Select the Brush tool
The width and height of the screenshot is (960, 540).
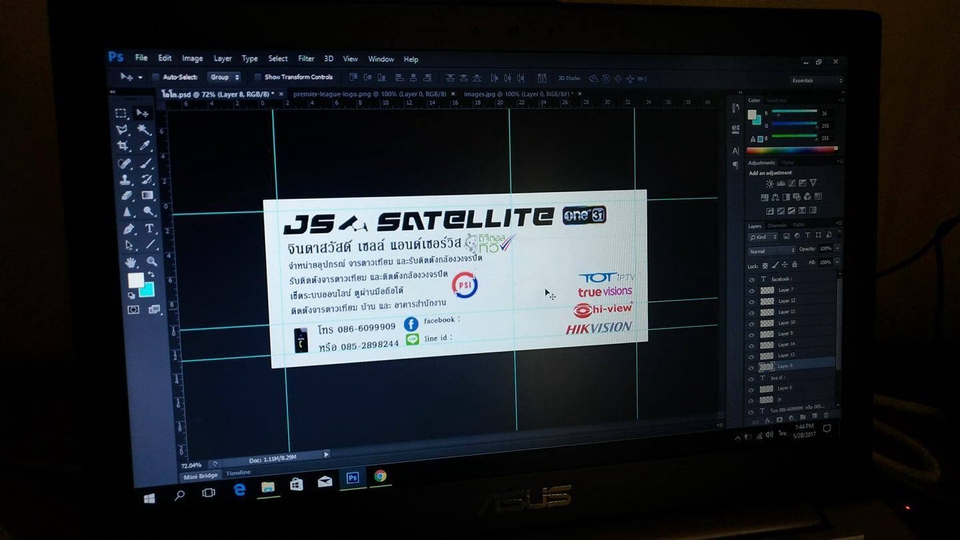point(146,163)
